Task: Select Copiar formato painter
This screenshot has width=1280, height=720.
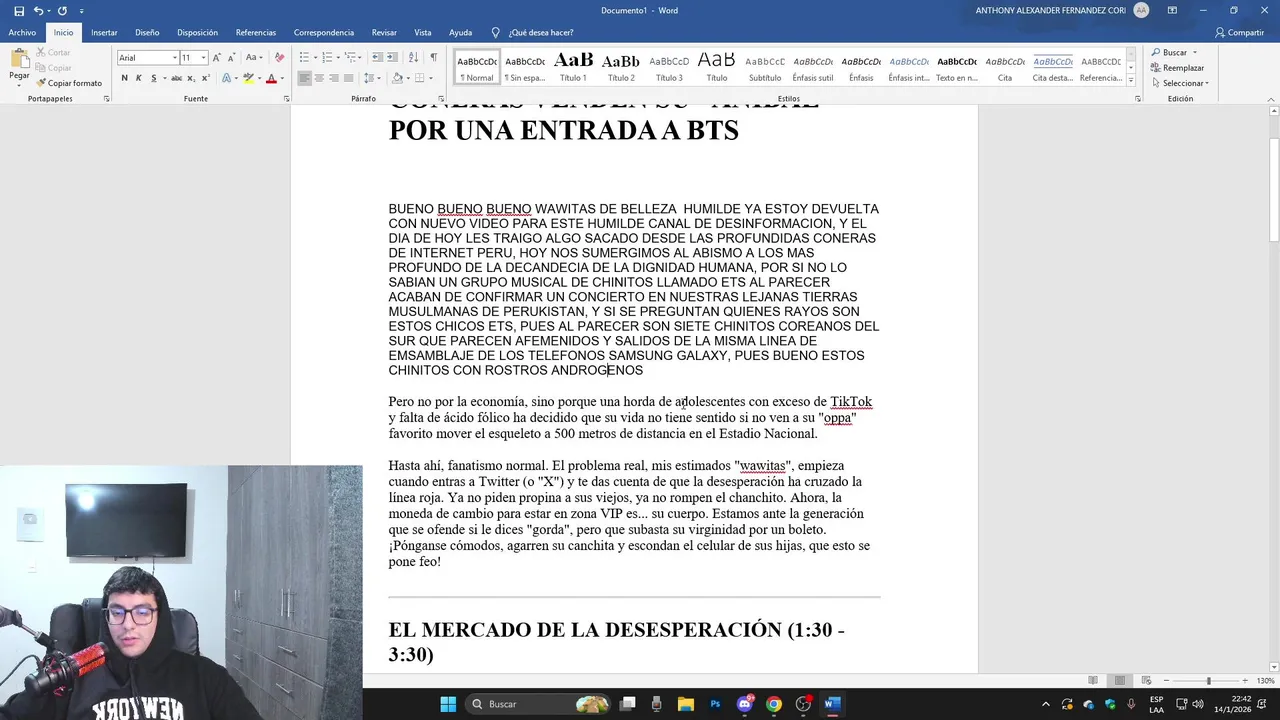Action: 70,83
